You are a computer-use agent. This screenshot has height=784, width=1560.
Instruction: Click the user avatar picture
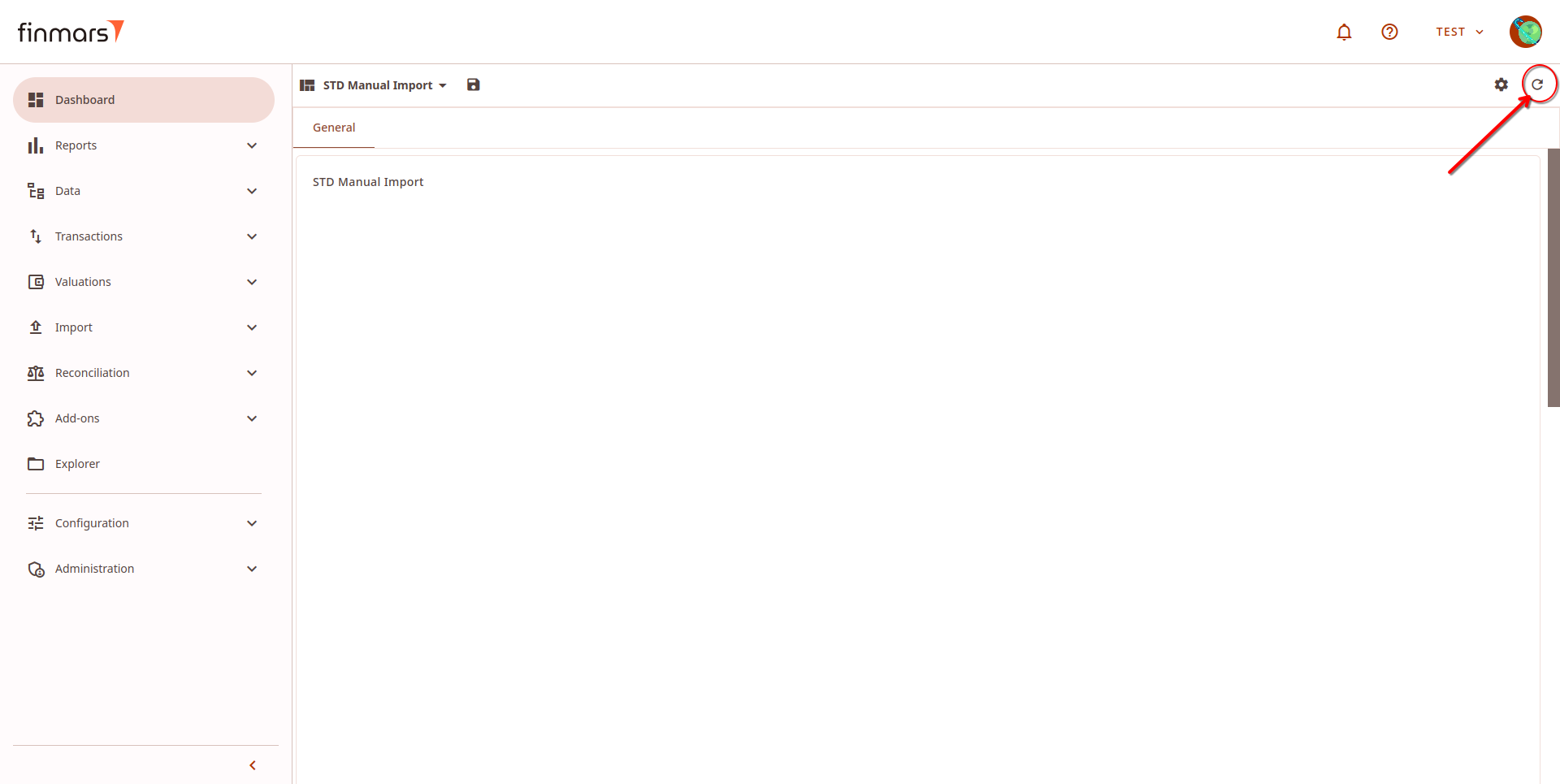[1525, 32]
